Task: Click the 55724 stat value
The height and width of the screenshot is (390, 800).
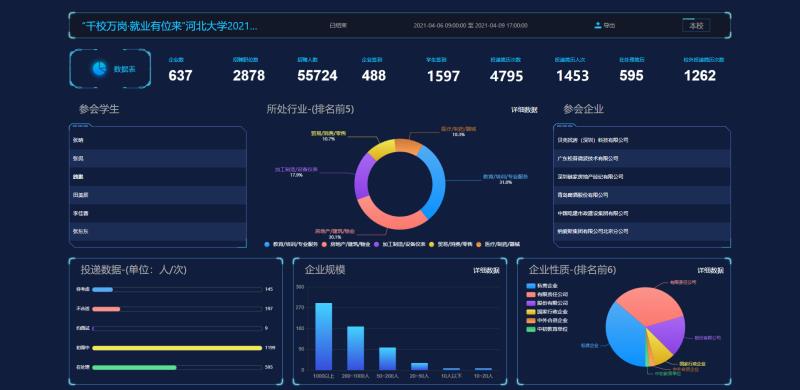Action: click(317, 76)
